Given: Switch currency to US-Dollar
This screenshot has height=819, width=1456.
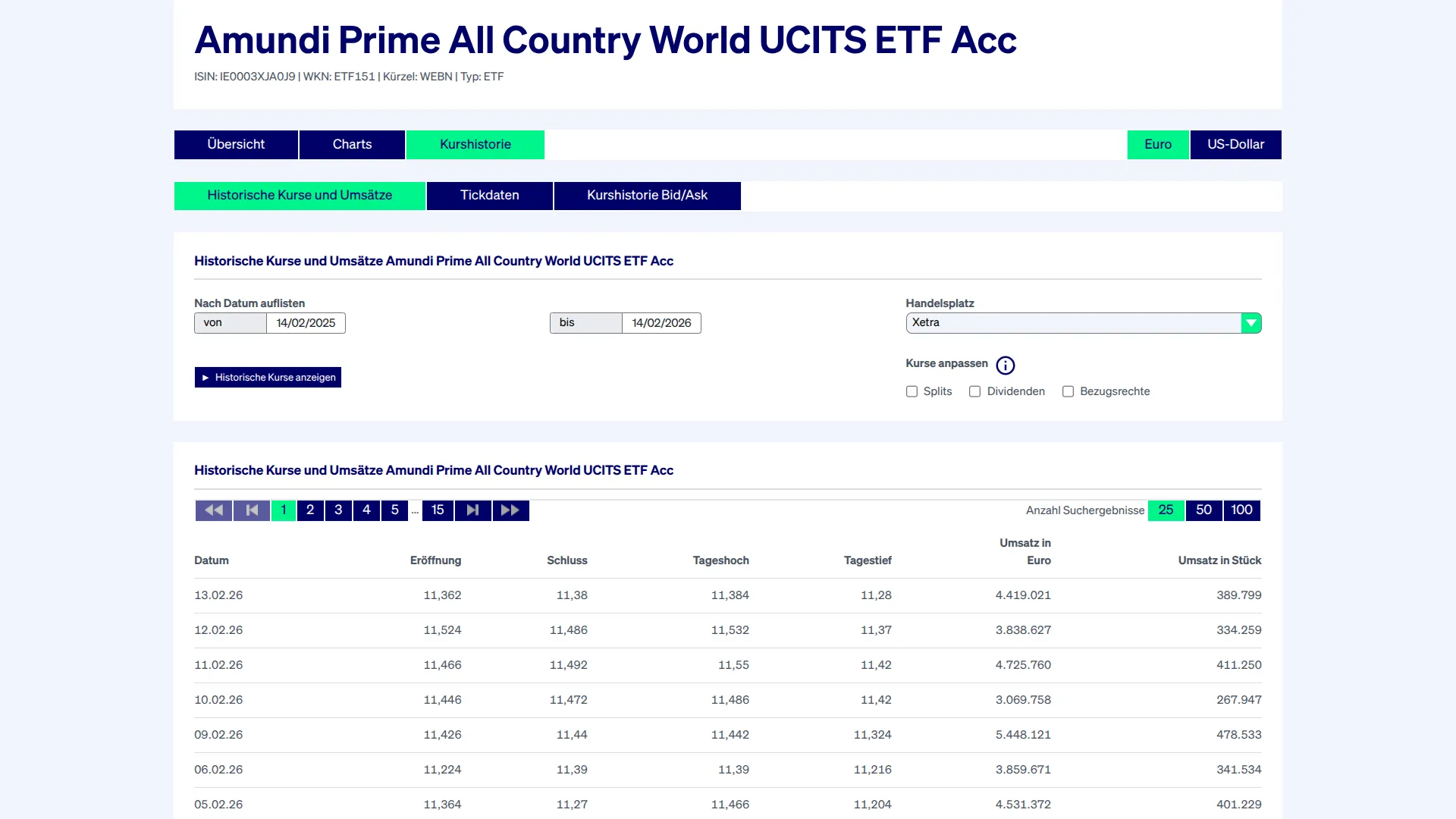Looking at the screenshot, I should pos(1235,145).
